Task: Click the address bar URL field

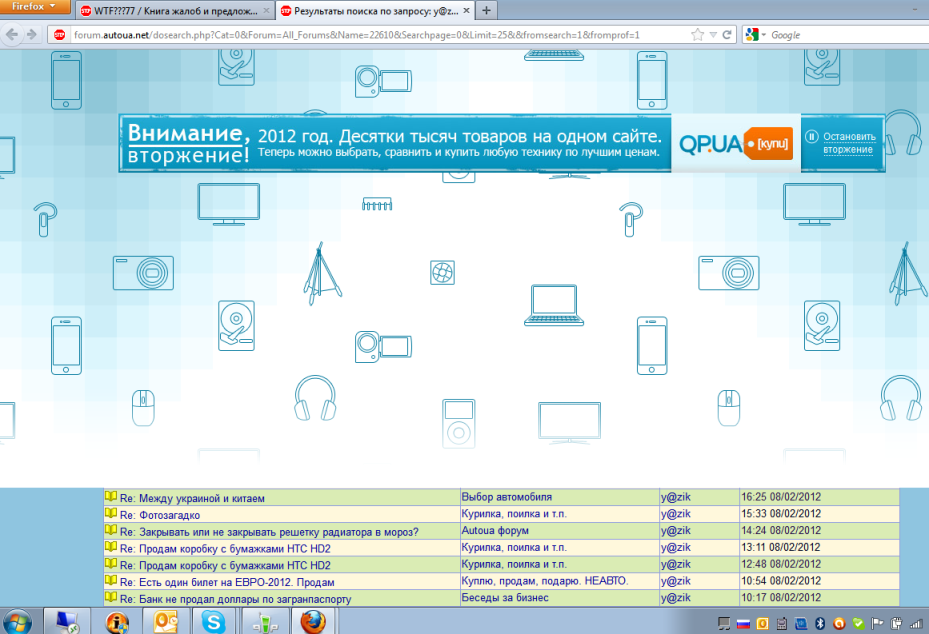Action: (370, 35)
